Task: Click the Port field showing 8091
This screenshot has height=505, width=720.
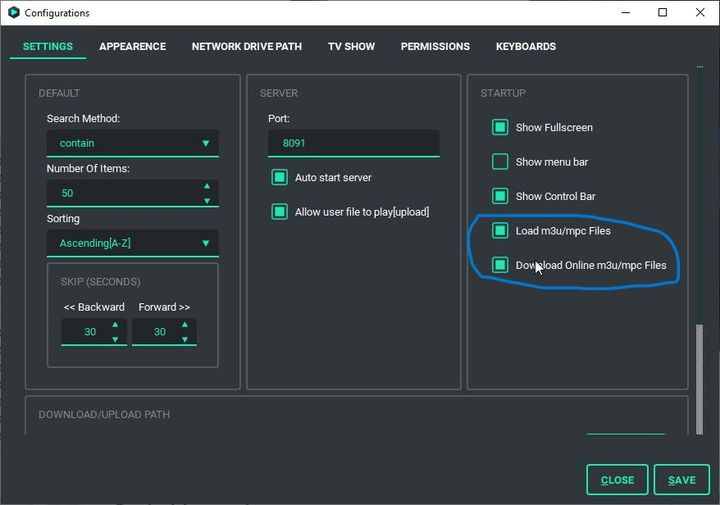Action: pyautogui.click(x=354, y=143)
